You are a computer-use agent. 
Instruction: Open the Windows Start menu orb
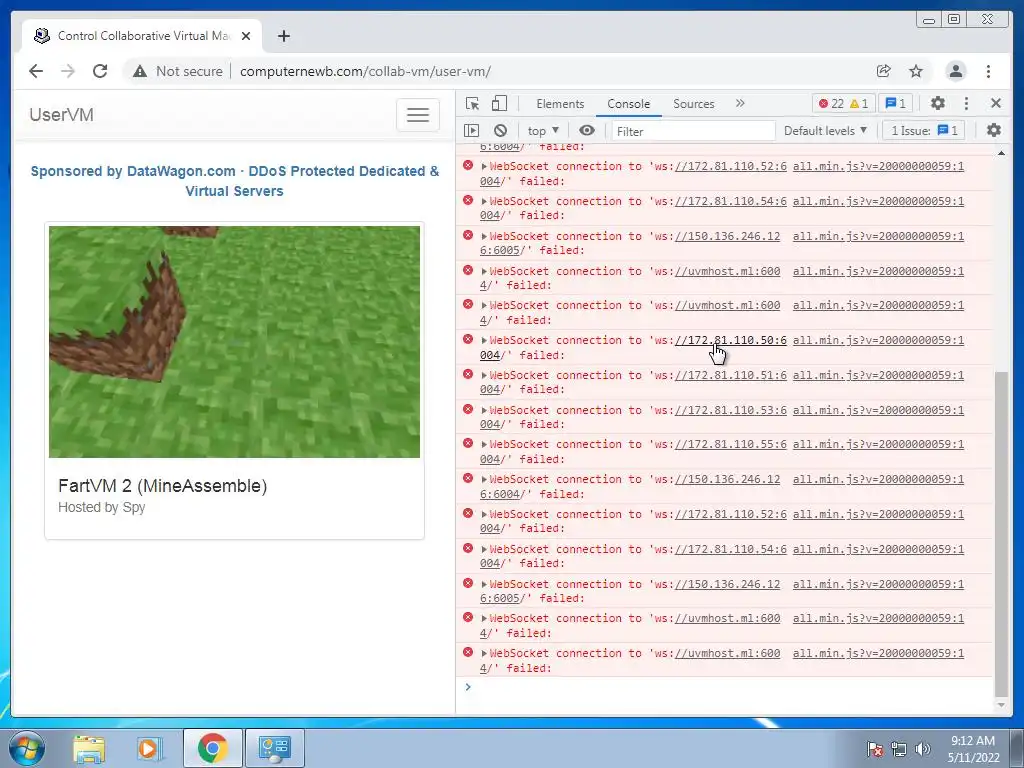point(27,748)
